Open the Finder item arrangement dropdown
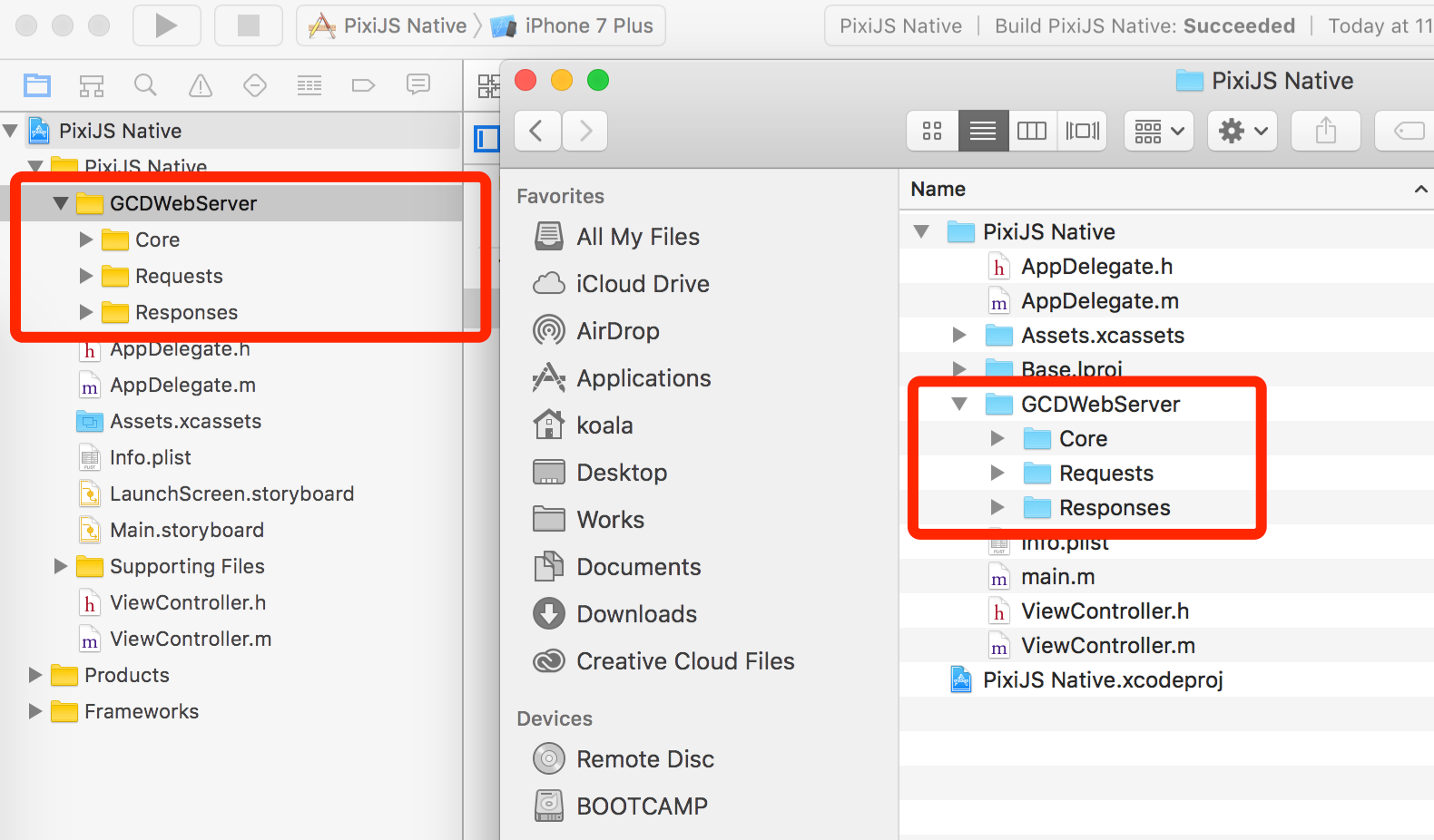This screenshot has width=1434, height=840. click(x=1159, y=132)
